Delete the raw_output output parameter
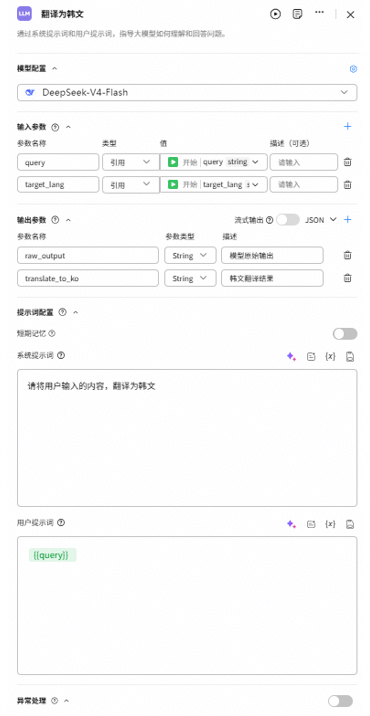This screenshot has height=716, width=370. tap(348, 255)
